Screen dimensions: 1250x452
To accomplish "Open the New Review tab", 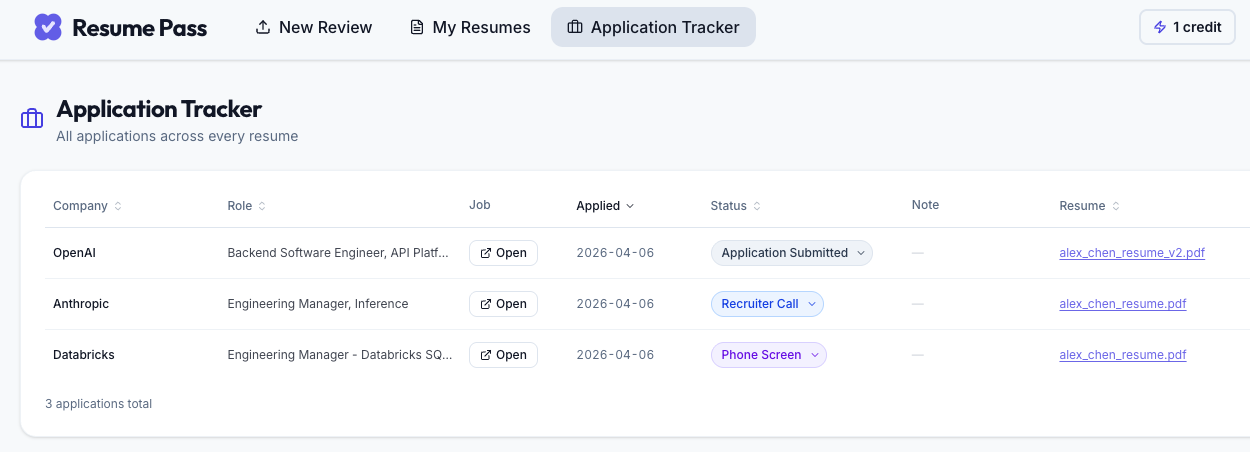I will coord(314,27).
